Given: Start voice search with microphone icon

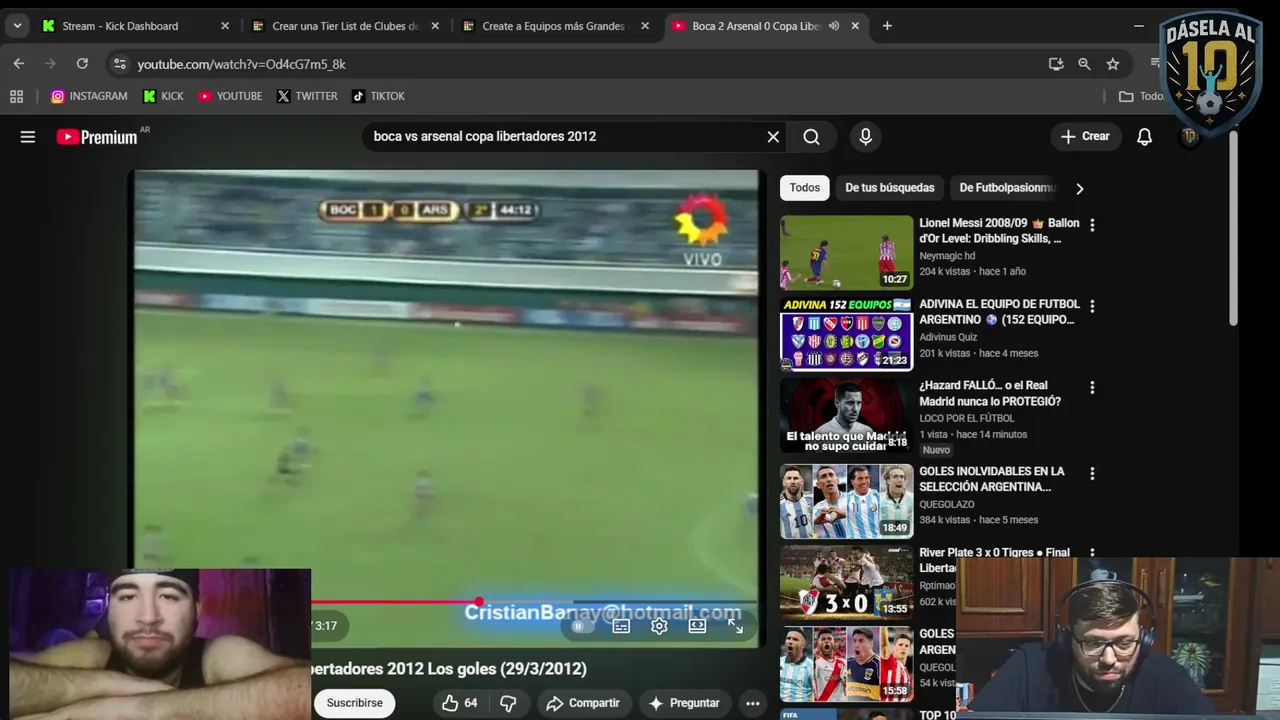Looking at the screenshot, I should (866, 137).
